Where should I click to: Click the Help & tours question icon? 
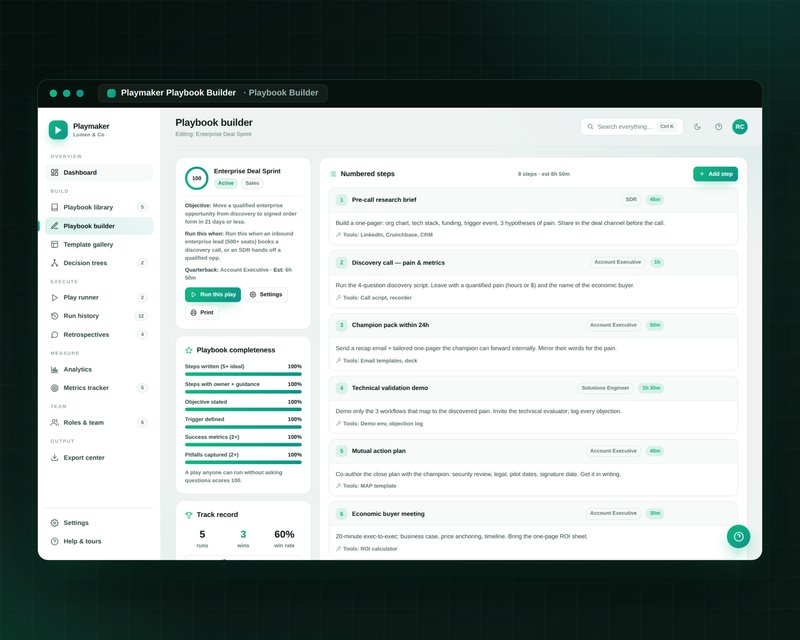pos(55,541)
